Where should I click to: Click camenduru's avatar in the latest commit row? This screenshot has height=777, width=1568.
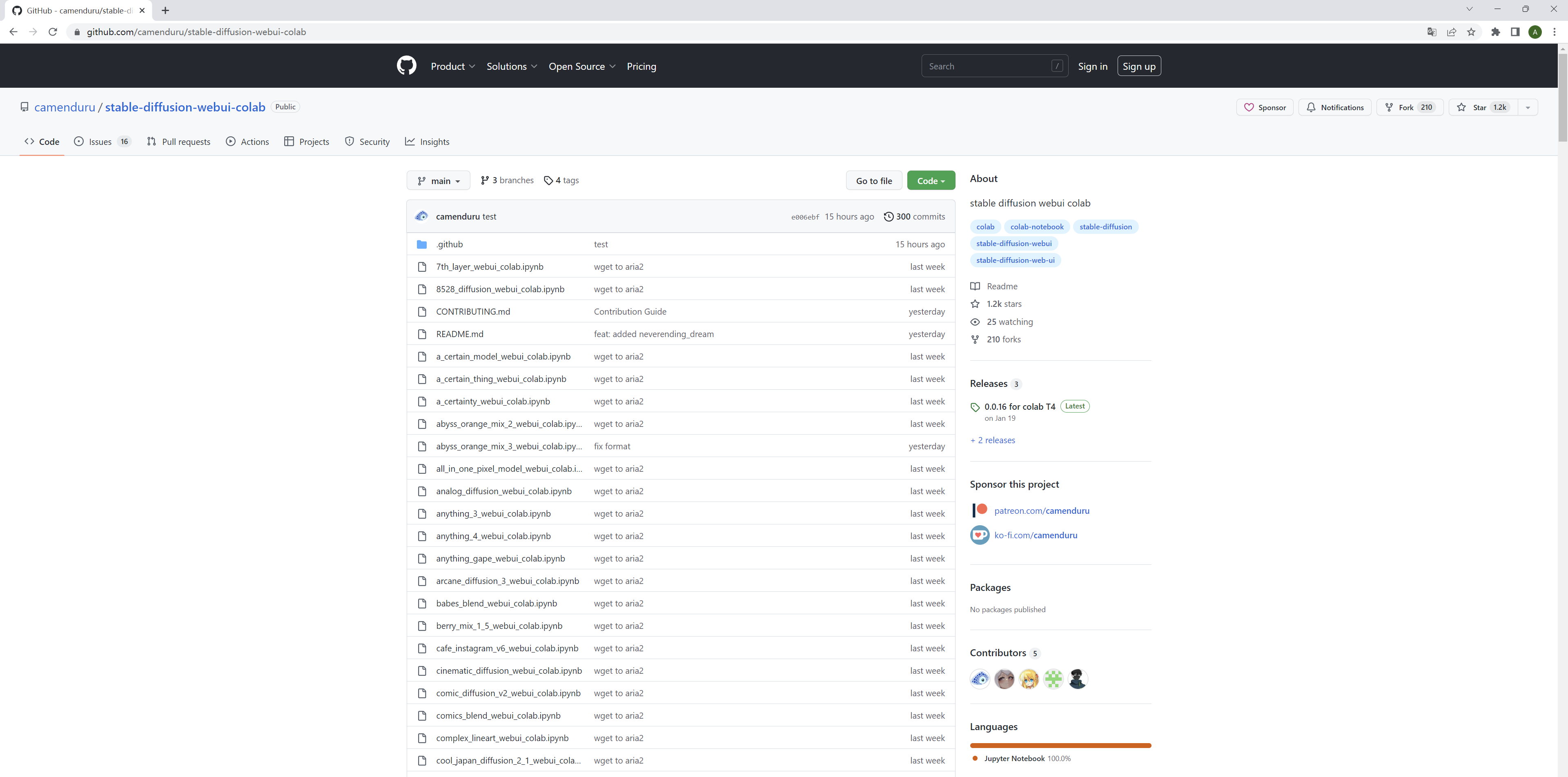pyautogui.click(x=421, y=216)
